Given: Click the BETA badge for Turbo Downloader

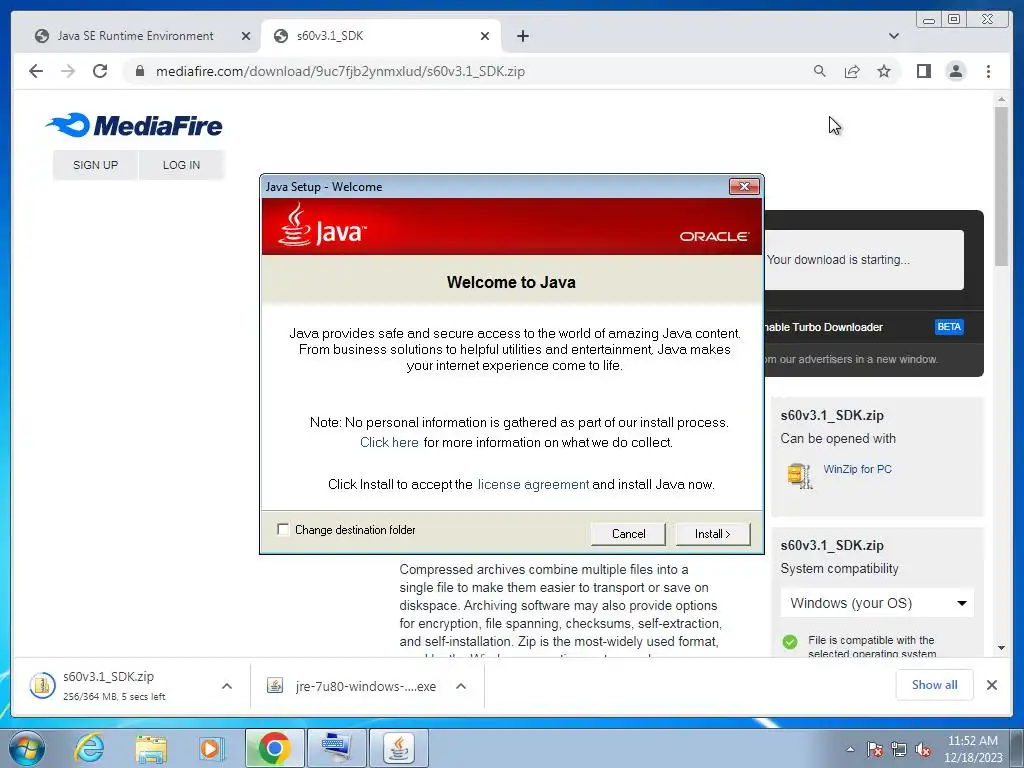Looking at the screenshot, I should [x=949, y=327].
